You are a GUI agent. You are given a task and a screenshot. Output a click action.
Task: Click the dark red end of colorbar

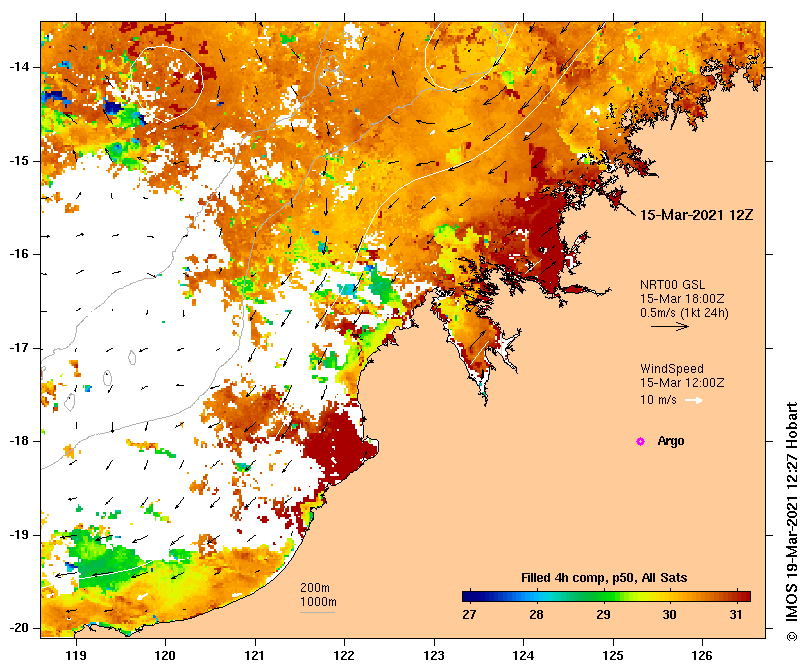tap(745, 597)
